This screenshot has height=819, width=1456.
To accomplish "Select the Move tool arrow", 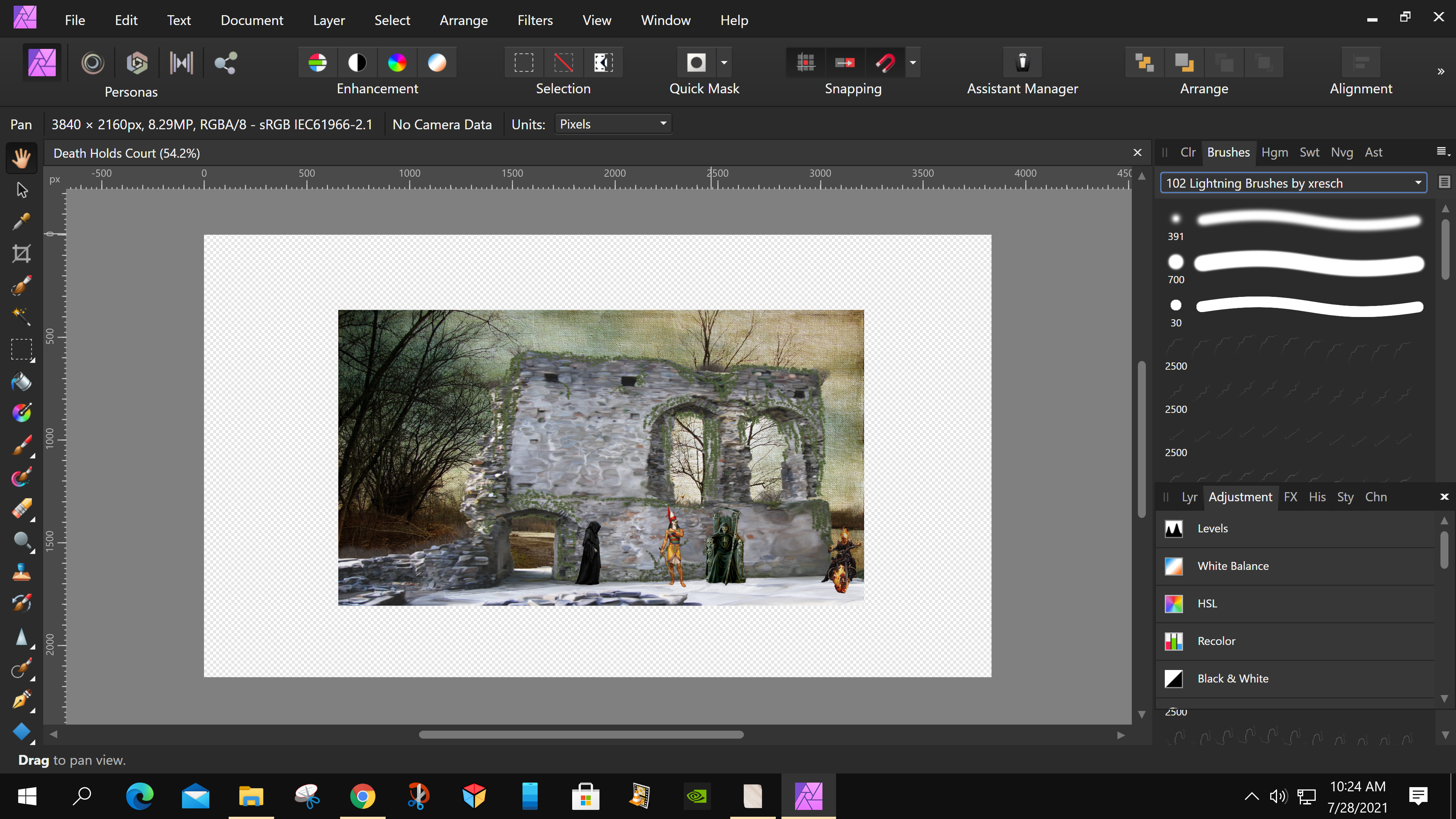I will 22,190.
